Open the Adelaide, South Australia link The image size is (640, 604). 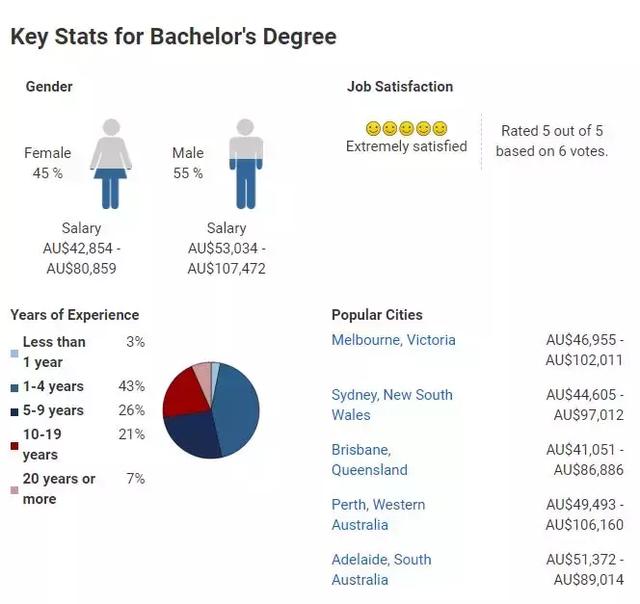pyautogui.click(x=381, y=569)
